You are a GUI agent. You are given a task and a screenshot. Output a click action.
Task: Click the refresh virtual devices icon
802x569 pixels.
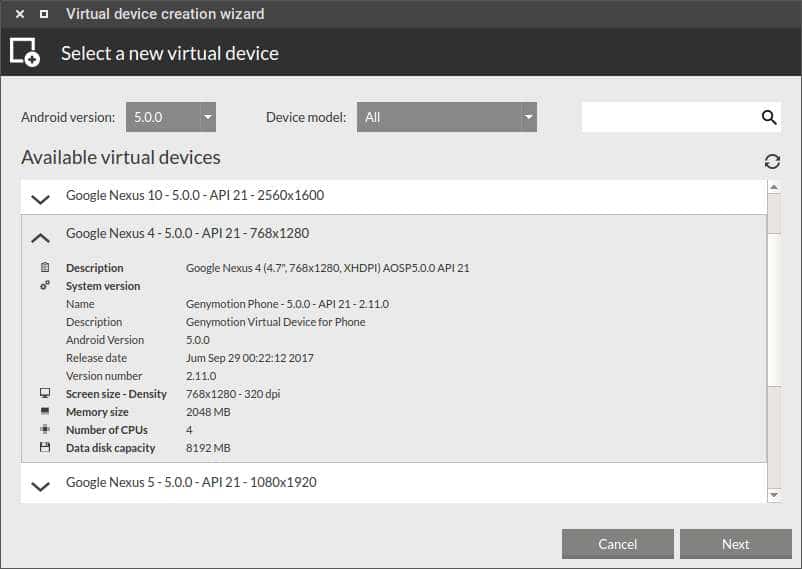coord(772,162)
